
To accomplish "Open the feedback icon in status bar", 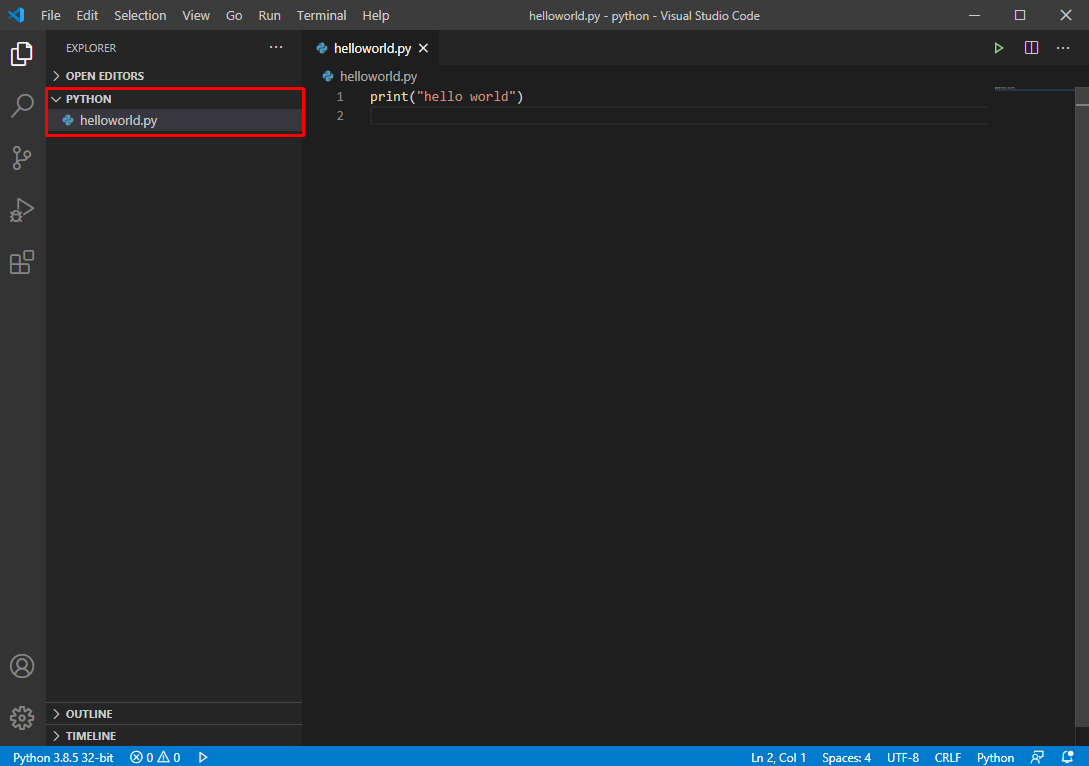I will [x=1037, y=757].
